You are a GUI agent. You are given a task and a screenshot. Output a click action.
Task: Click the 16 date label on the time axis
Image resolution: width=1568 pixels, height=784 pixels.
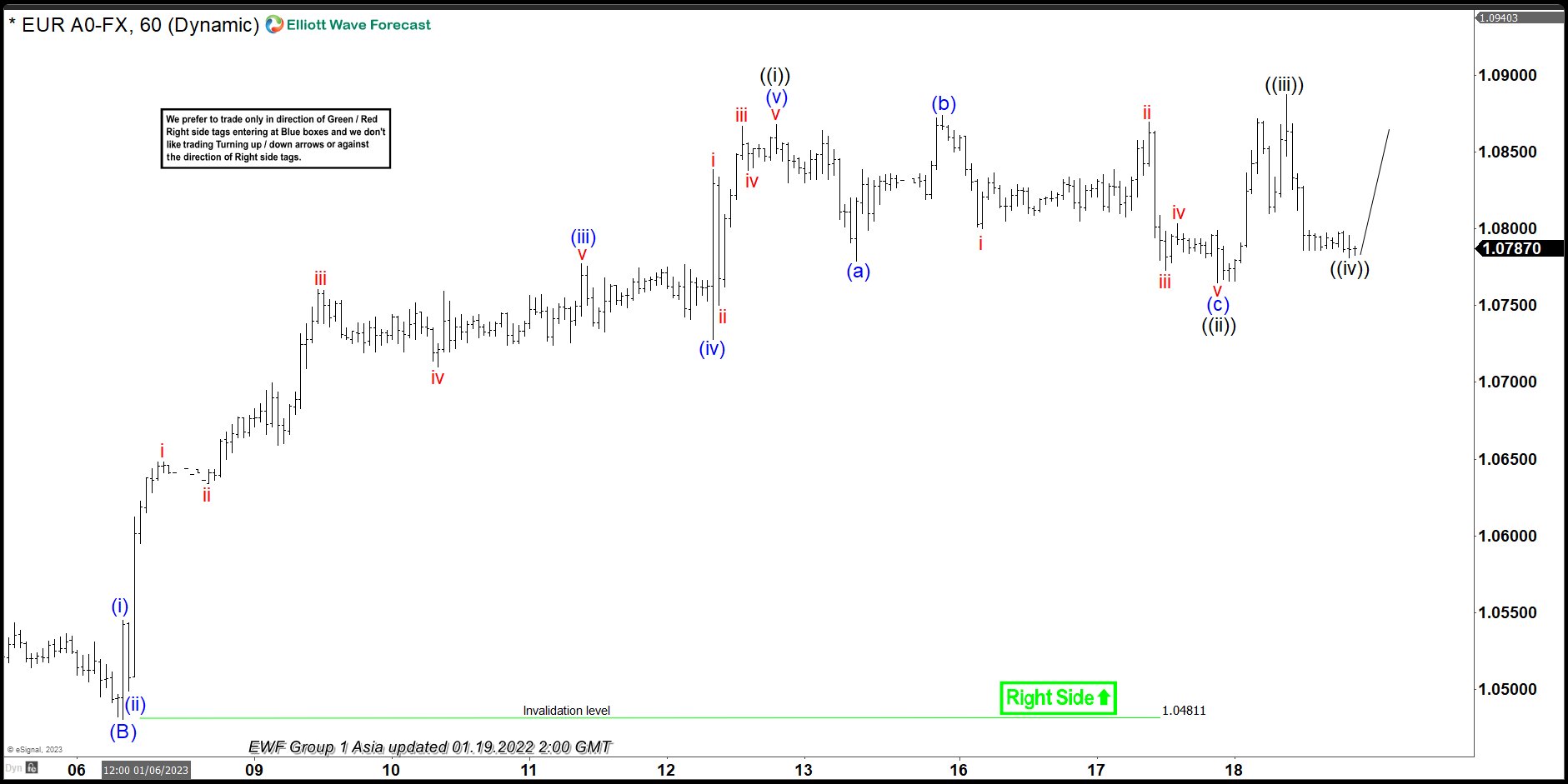tap(959, 771)
